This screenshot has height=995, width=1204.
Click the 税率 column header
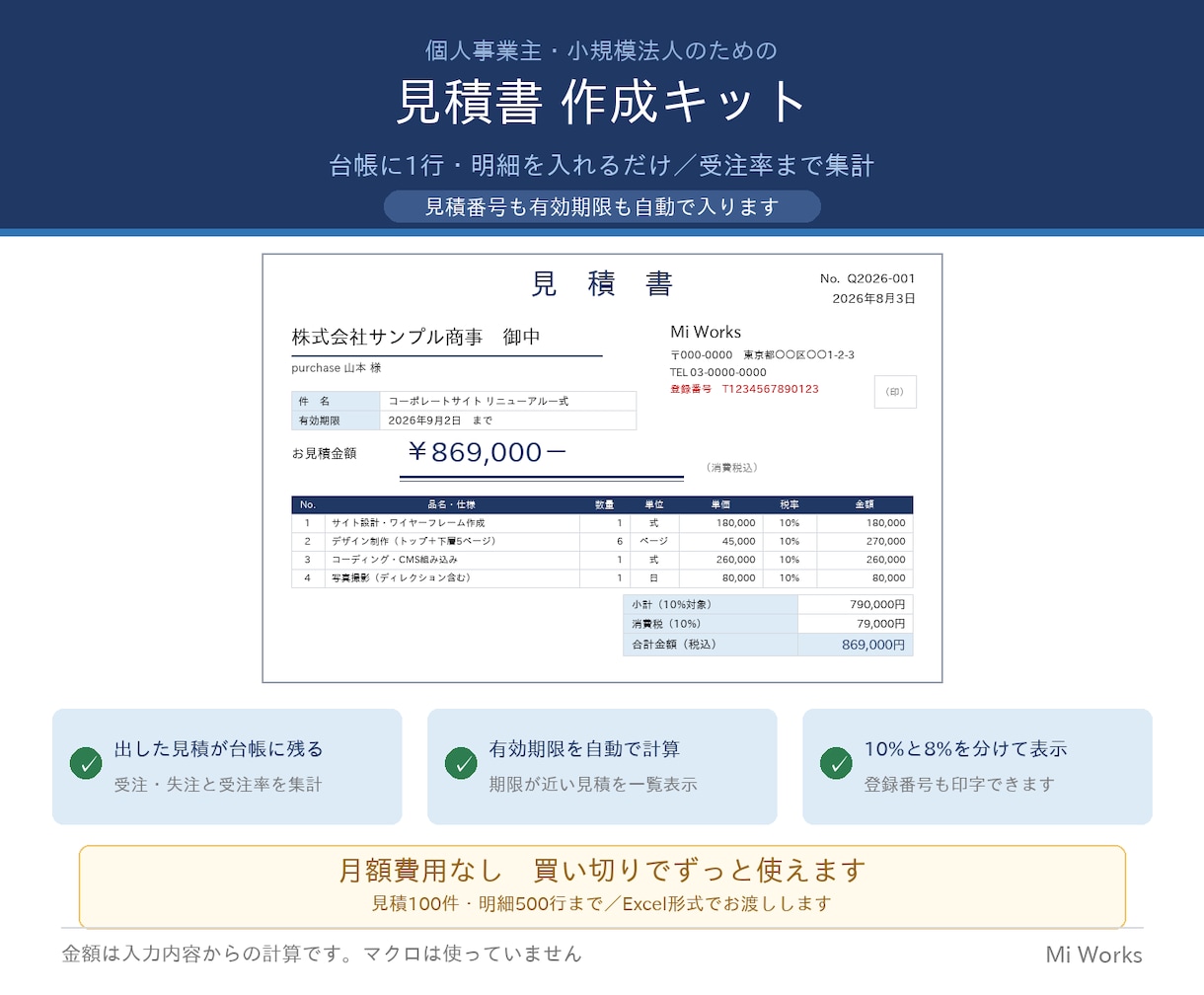[790, 504]
